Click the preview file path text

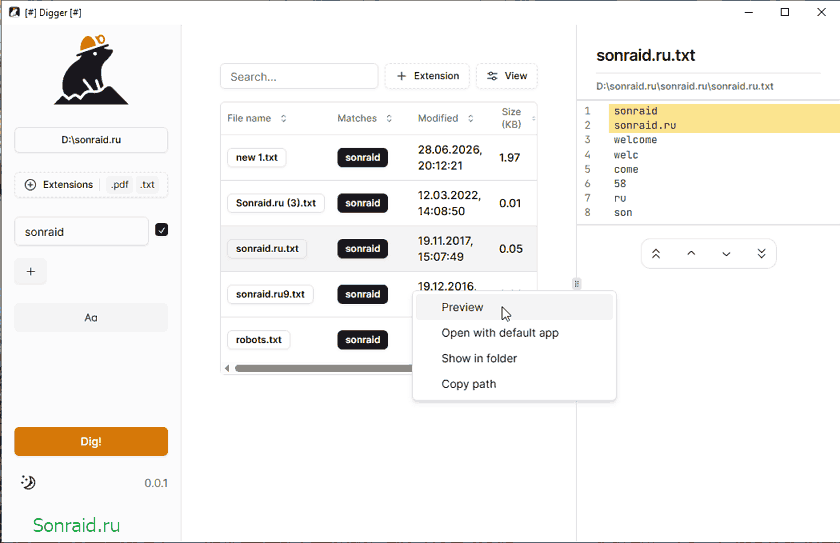[x=685, y=86]
